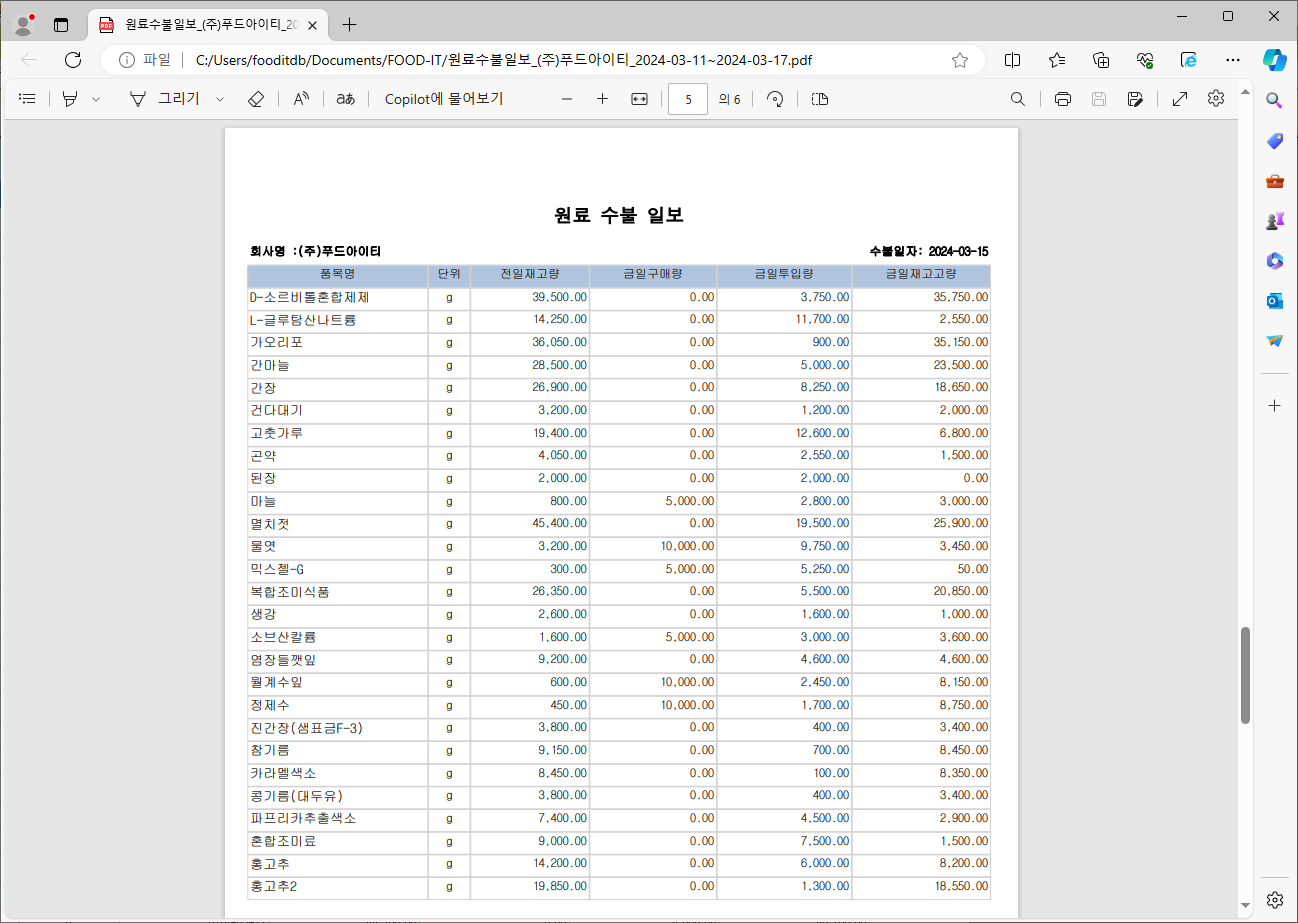Click 수불일자: 2024-03-15 text

(x=929, y=251)
